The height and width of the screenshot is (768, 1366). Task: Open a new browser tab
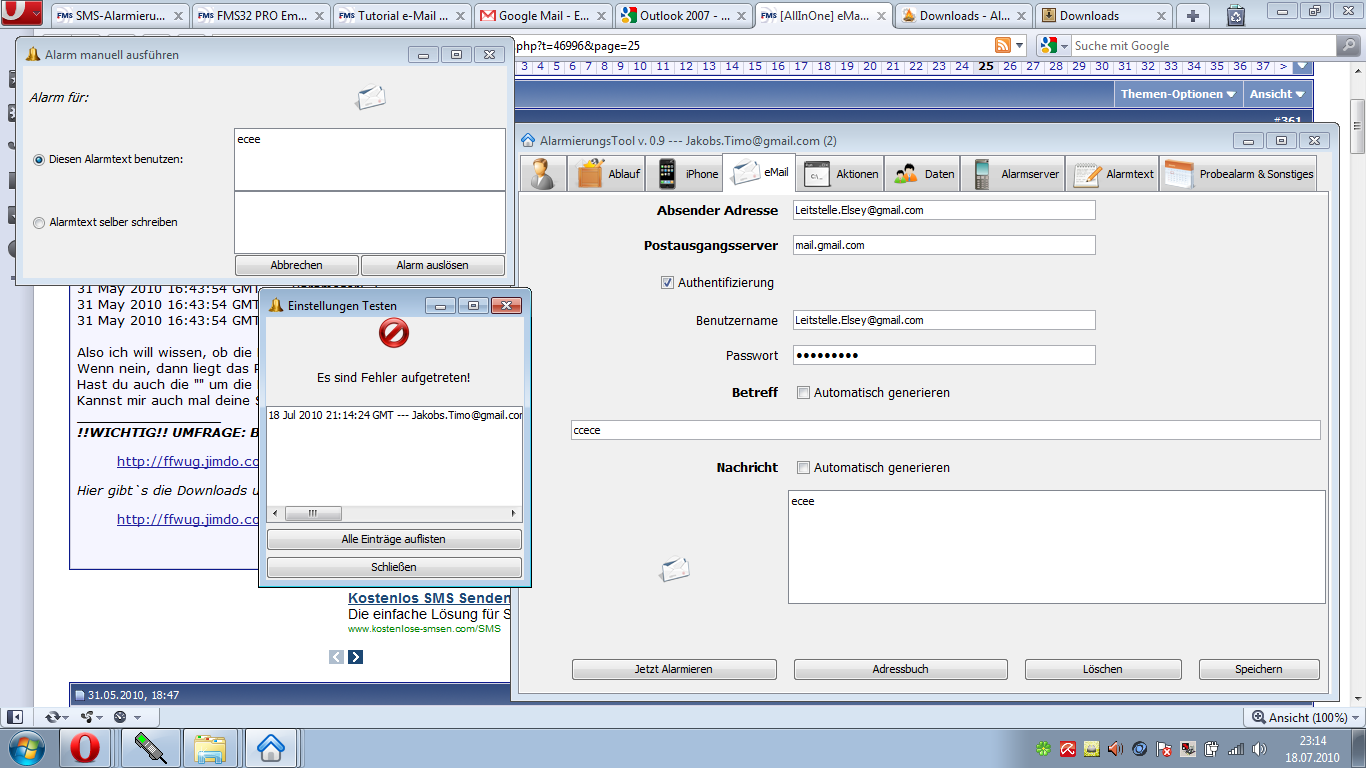tap(1192, 15)
